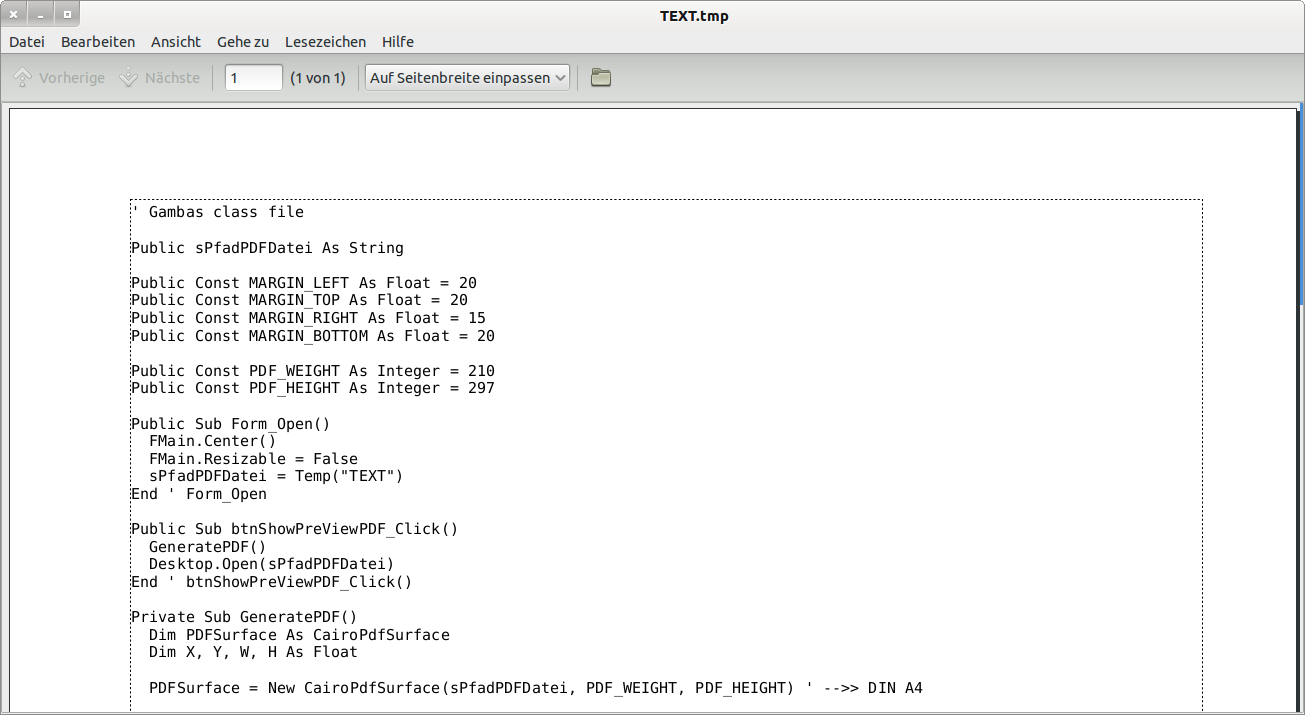
Task: Open the Gehe zu menu
Action: click(243, 42)
